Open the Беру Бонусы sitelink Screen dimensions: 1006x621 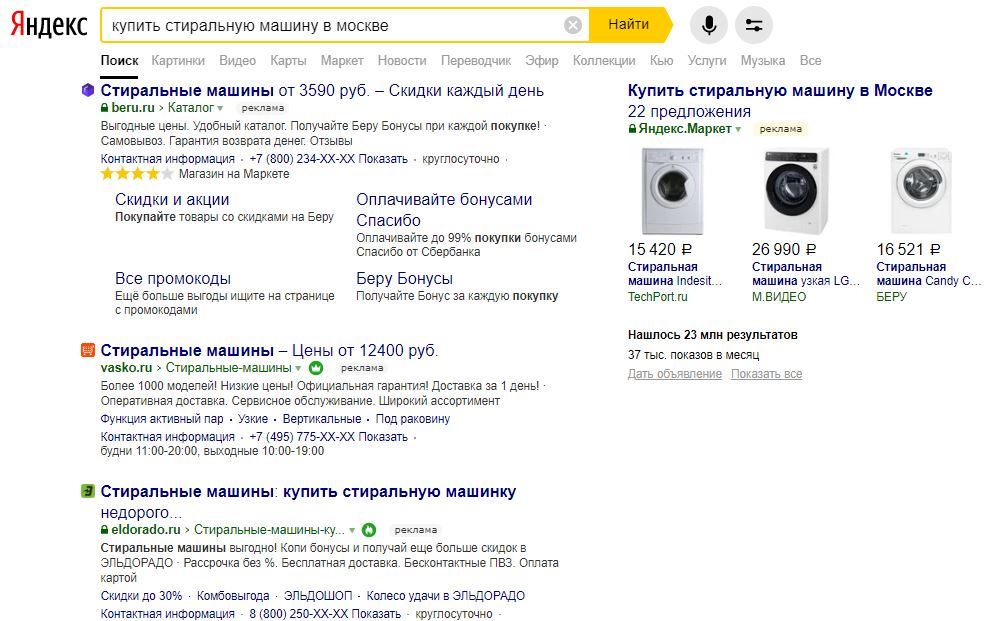click(x=404, y=278)
